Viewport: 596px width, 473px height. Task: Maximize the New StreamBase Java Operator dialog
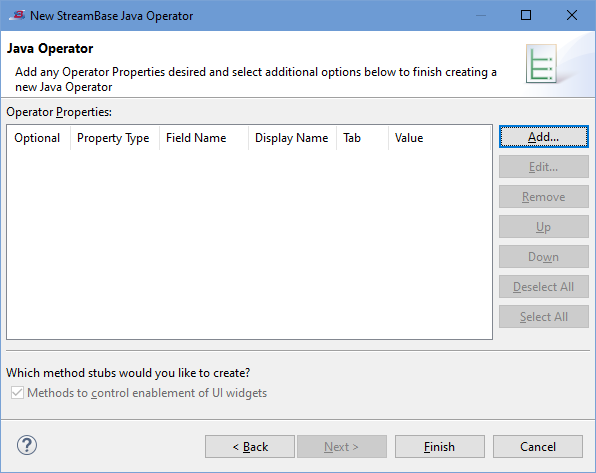526,16
